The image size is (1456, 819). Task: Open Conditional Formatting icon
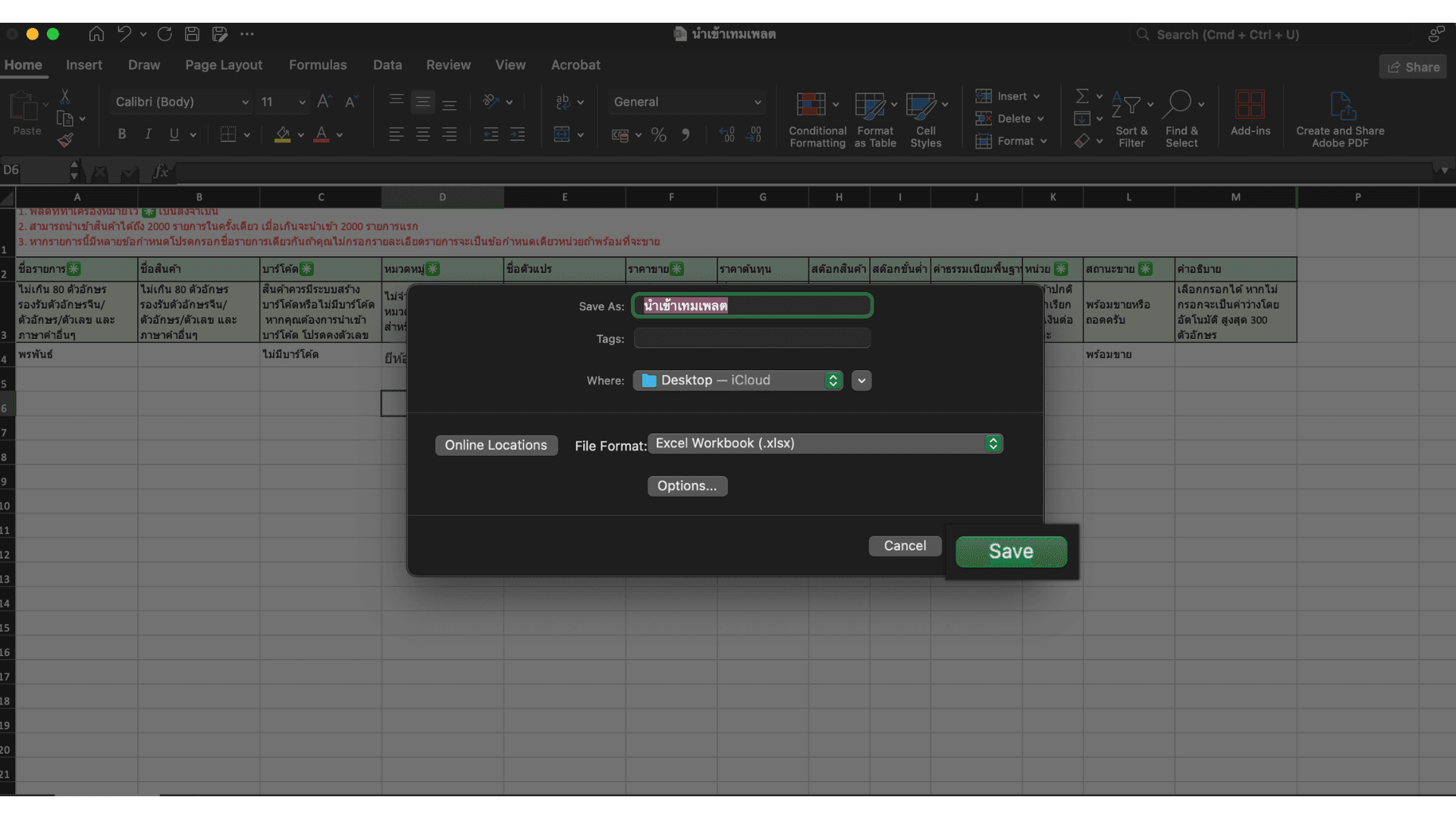(811, 105)
